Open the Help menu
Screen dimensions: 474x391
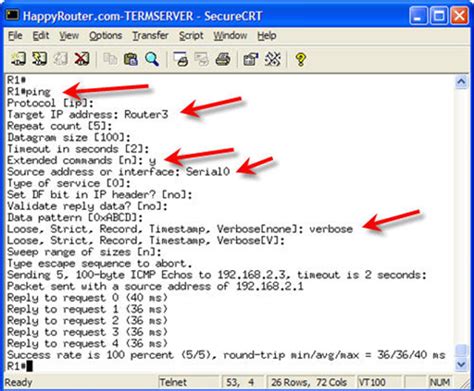point(267,36)
